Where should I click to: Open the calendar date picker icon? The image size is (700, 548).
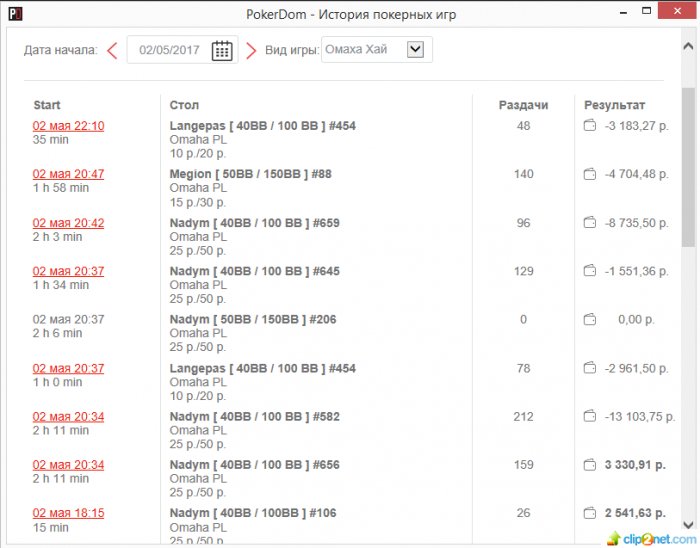pyautogui.click(x=222, y=50)
